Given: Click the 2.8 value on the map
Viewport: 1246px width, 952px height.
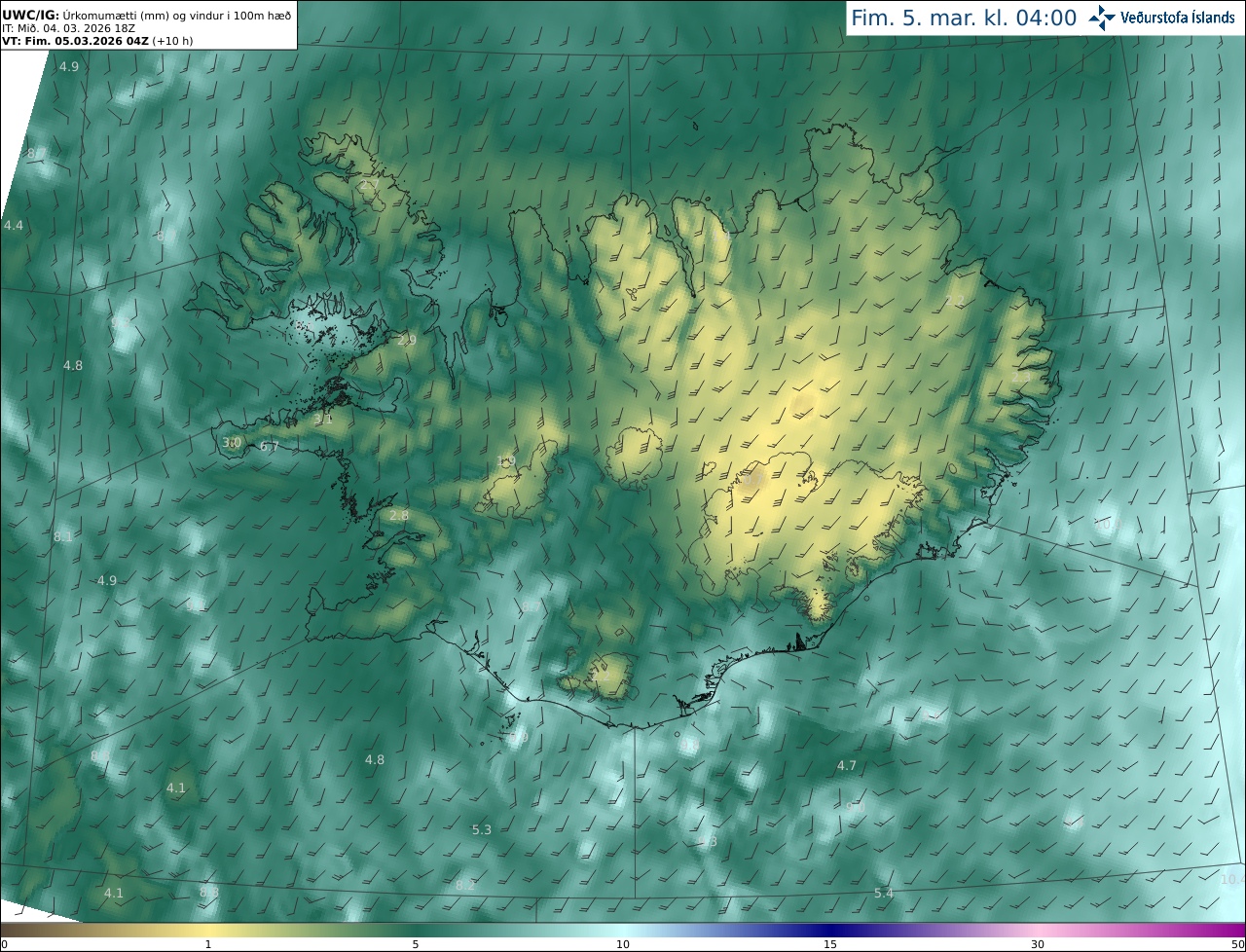Looking at the screenshot, I should [399, 515].
